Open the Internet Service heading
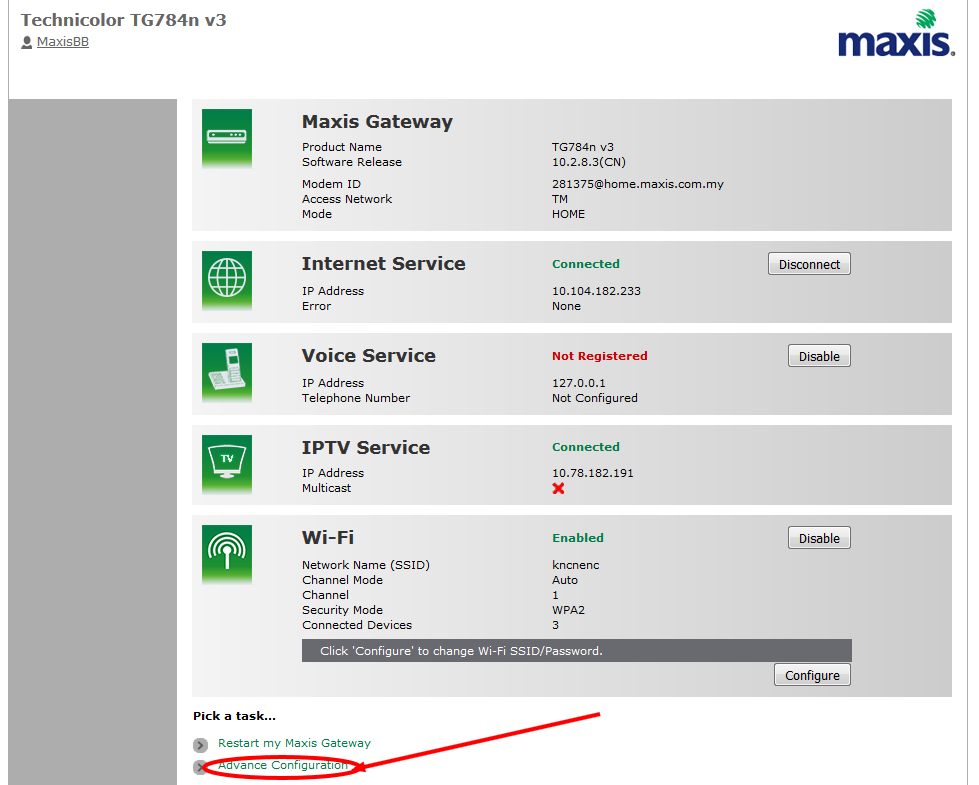The height and width of the screenshot is (785, 979). (x=383, y=264)
